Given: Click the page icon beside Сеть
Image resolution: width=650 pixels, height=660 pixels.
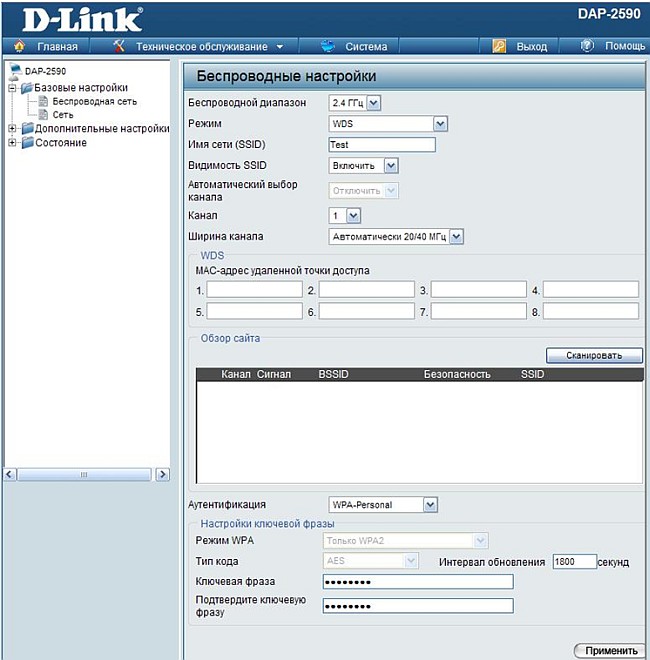Looking at the screenshot, I should (43, 115).
